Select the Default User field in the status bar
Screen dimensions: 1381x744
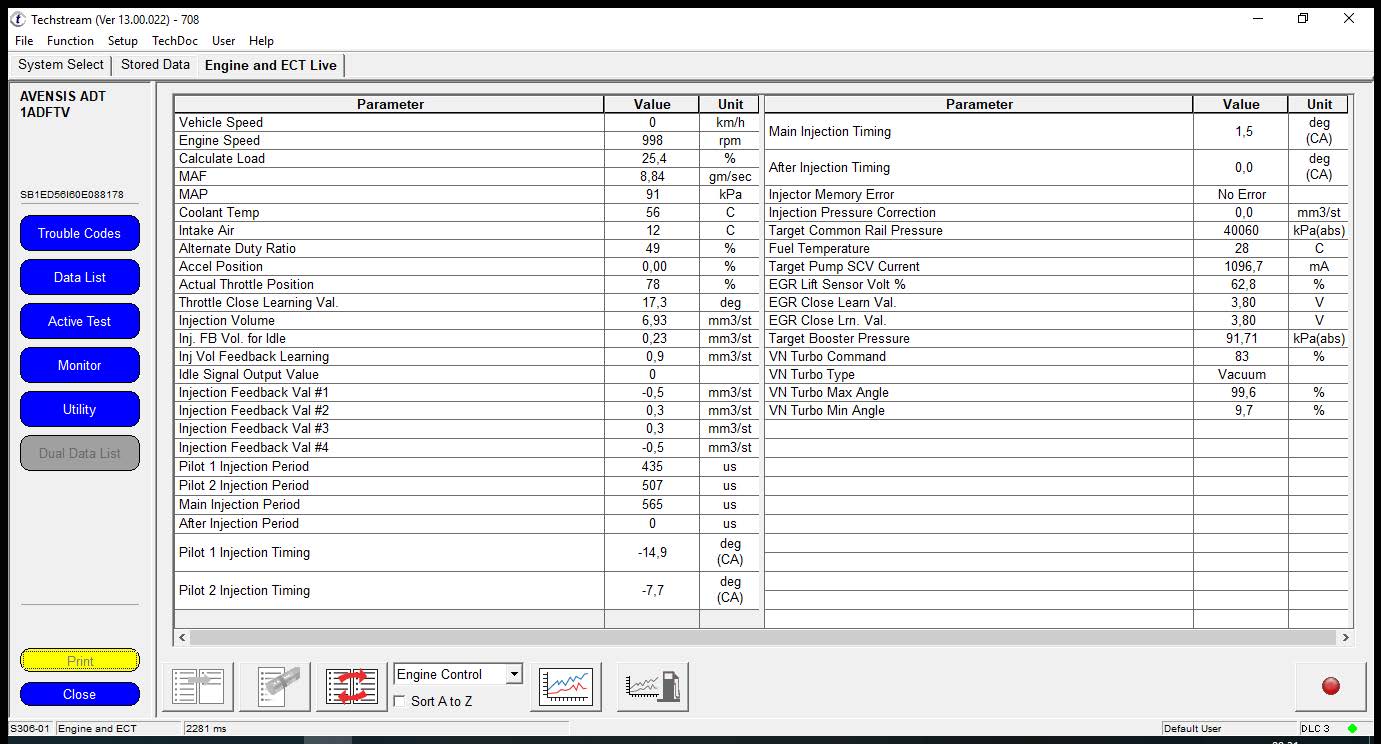click(1228, 728)
